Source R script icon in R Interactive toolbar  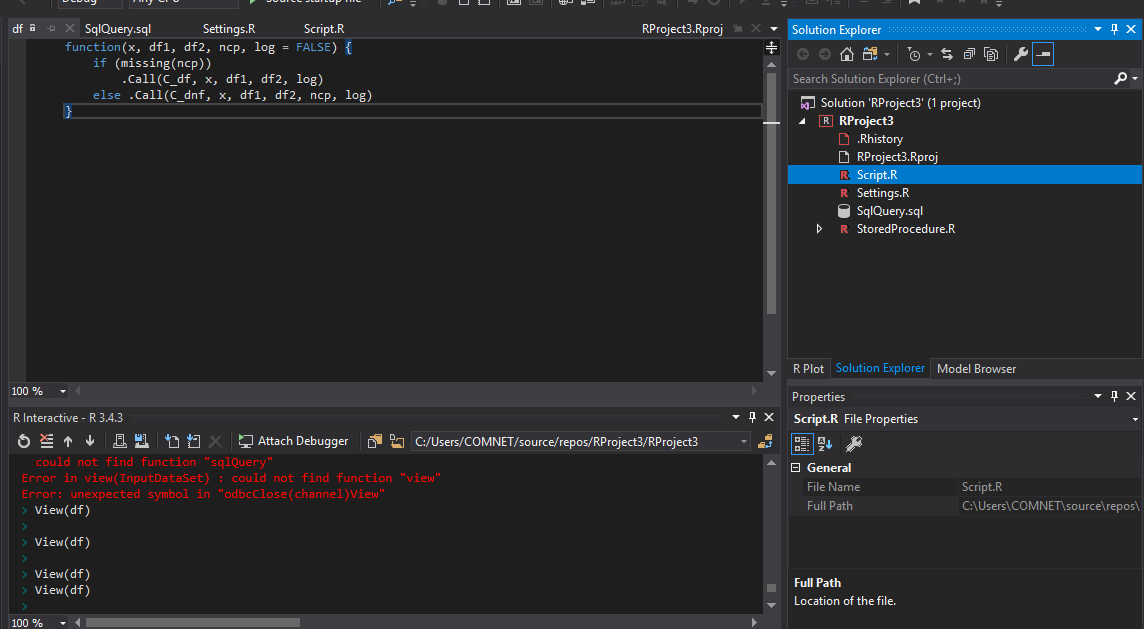coord(171,441)
